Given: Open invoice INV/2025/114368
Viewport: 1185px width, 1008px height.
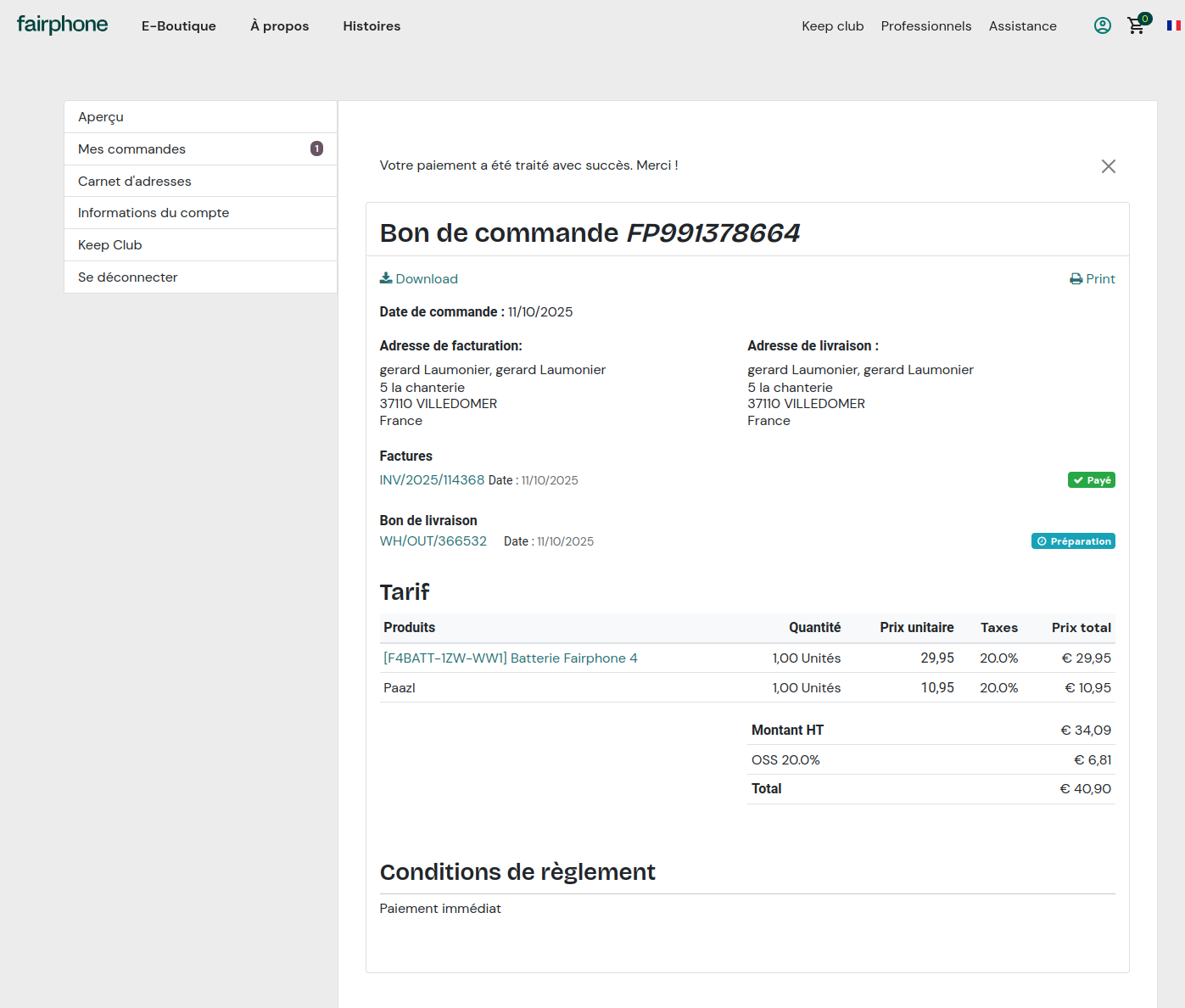Looking at the screenshot, I should point(432,480).
